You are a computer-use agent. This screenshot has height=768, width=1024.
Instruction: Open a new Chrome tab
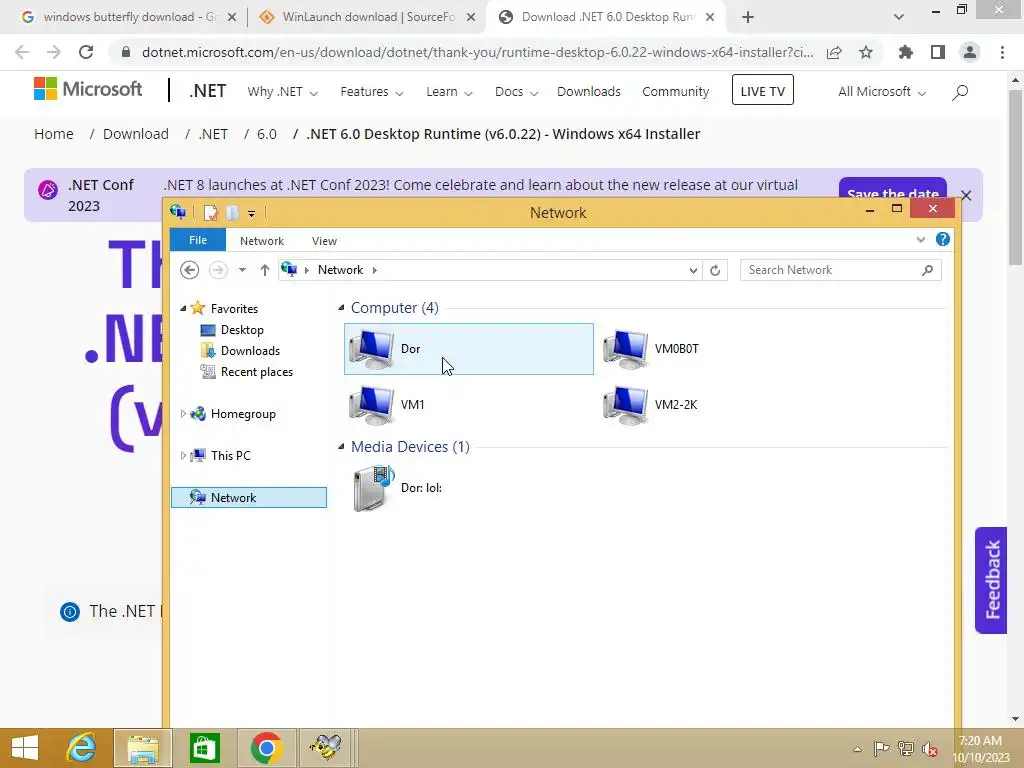[x=748, y=17]
